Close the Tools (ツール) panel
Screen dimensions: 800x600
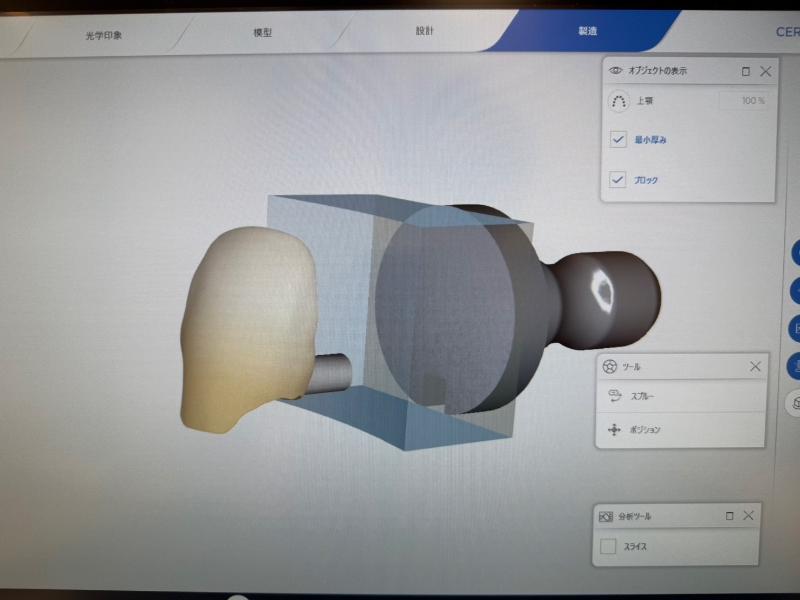pyautogui.click(x=755, y=367)
